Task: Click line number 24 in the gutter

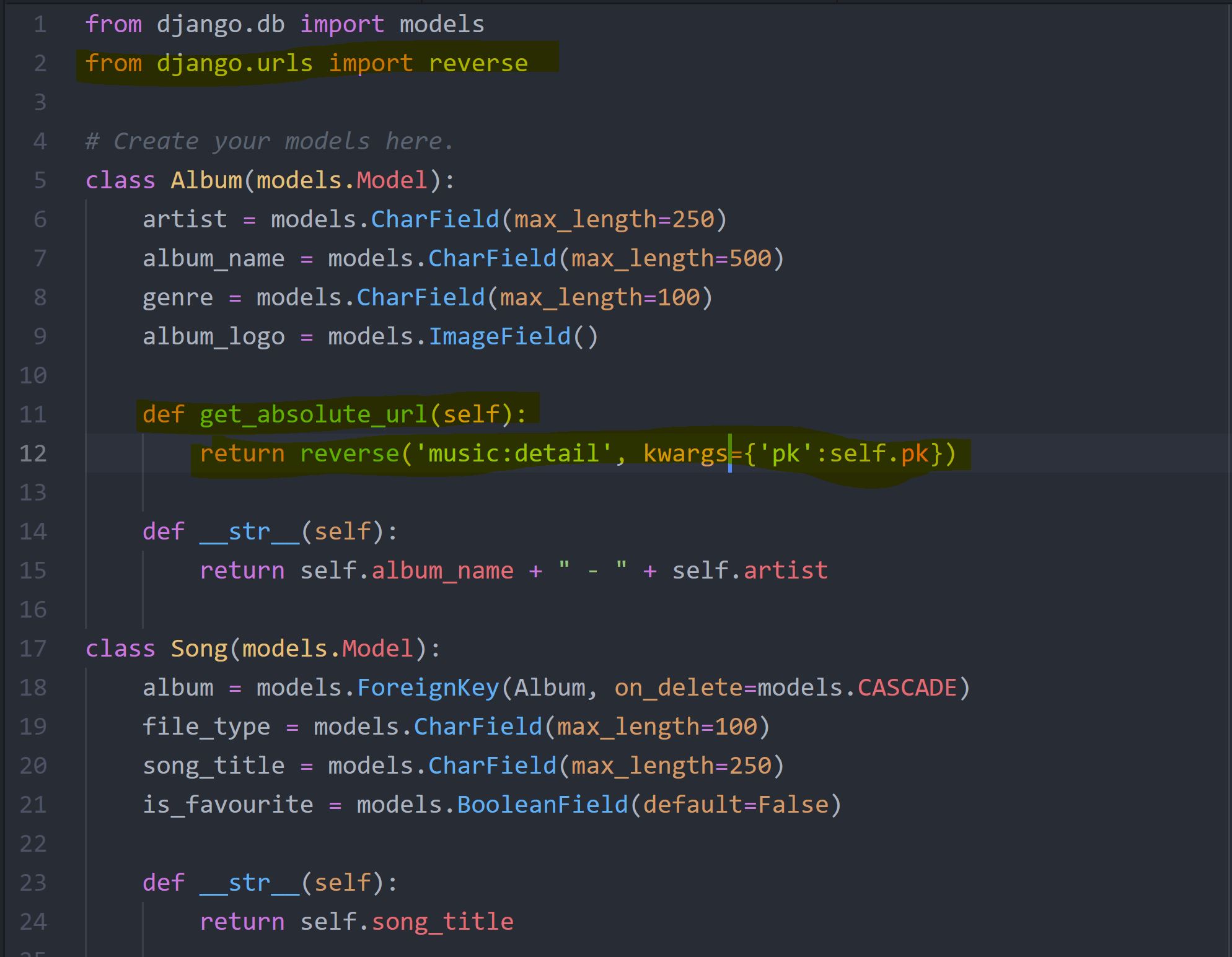Action: point(33,922)
